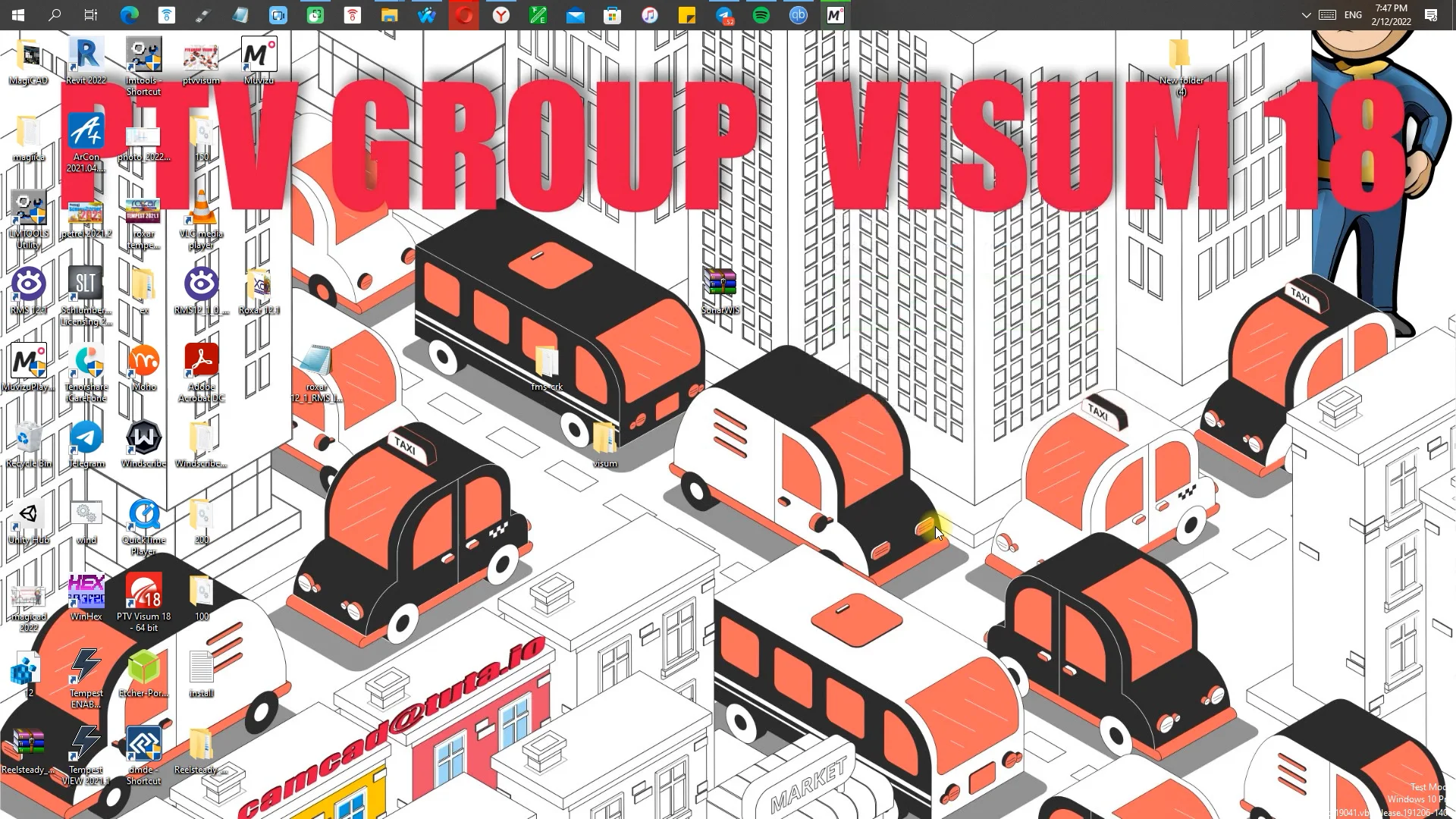Open the Mail app in the taskbar
Image resolution: width=1456 pixels, height=819 pixels.
(576, 15)
